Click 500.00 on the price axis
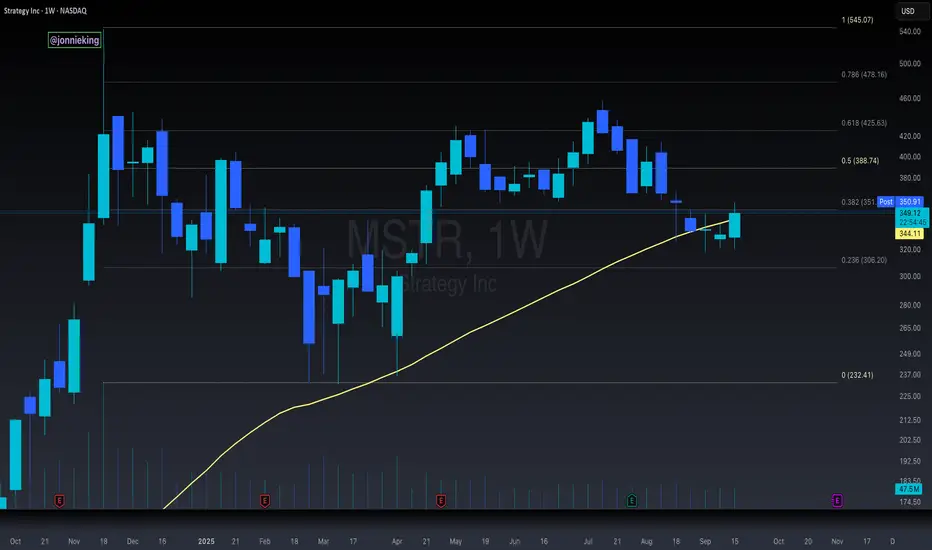Screen dimensions: 932x550 click(x=910, y=64)
